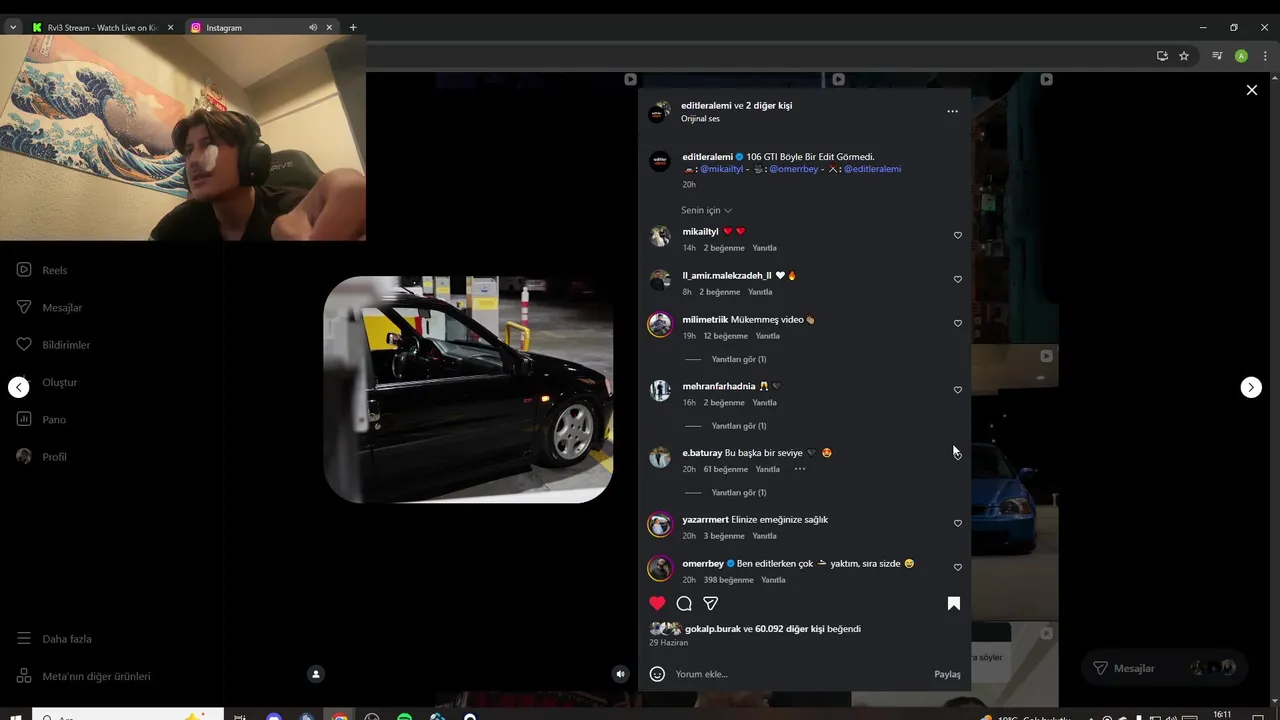Open @editleralemi mention in caption
The width and height of the screenshot is (1280, 720).
(872, 169)
